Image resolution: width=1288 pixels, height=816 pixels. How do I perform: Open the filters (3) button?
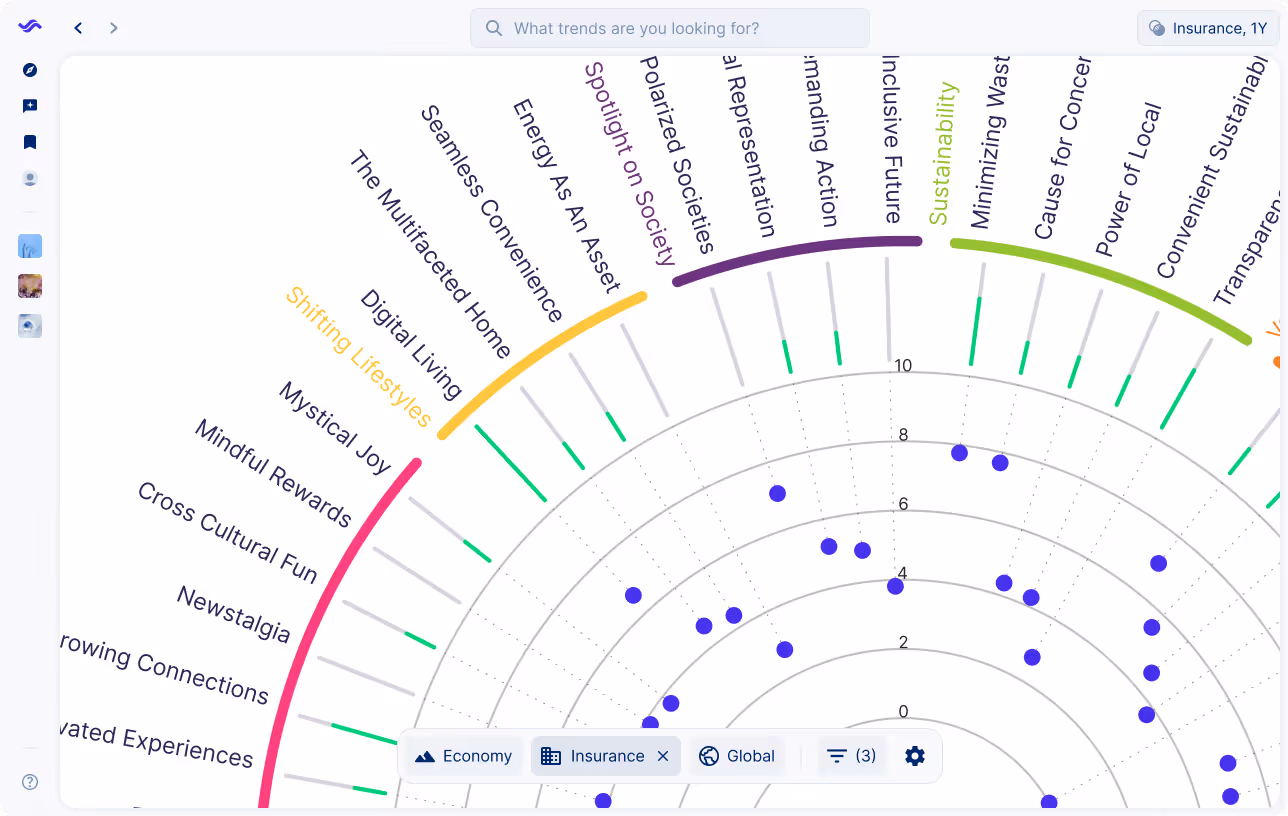pyautogui.click(x=852, y=756)
